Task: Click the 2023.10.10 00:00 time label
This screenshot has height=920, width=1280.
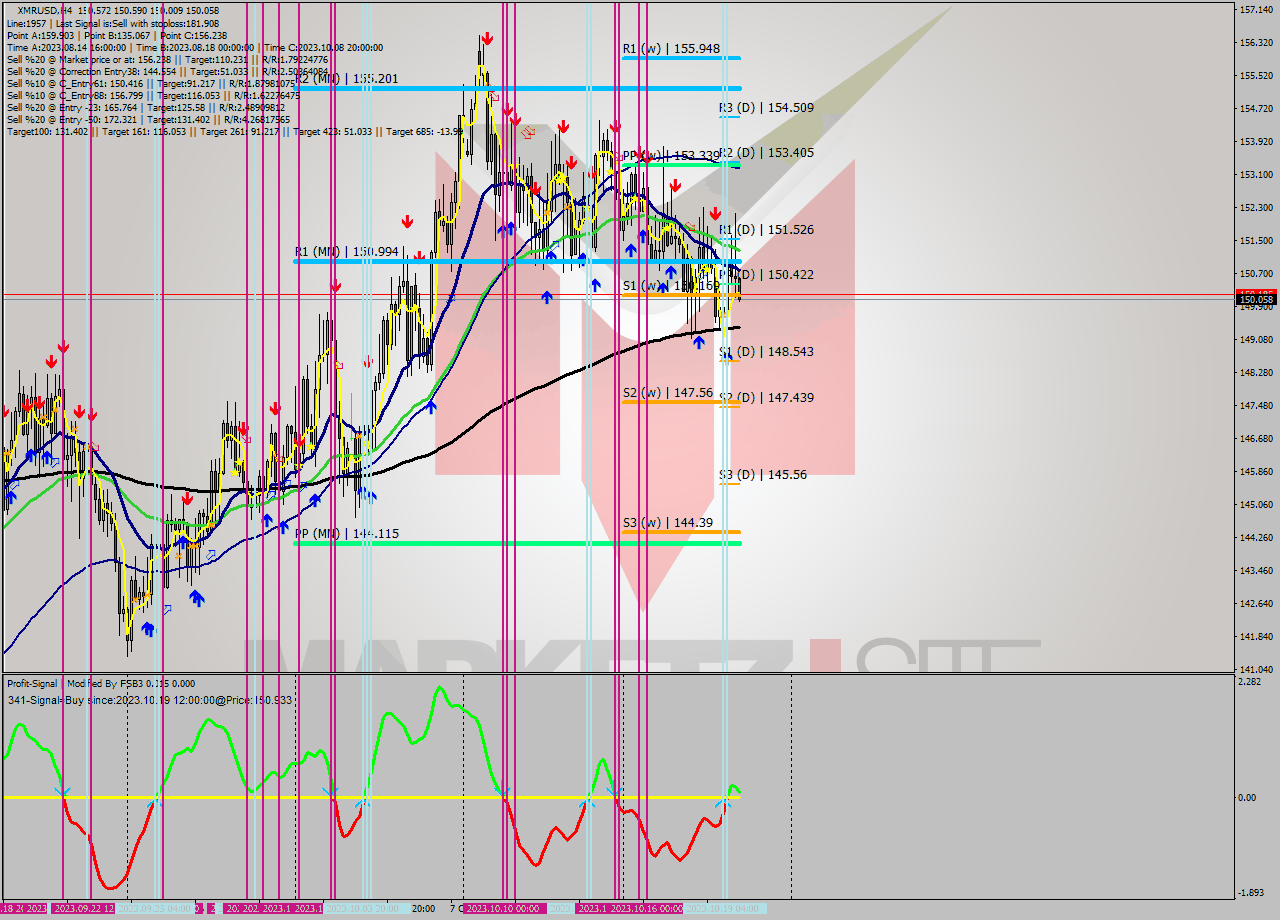Action: (x=503, y=908)
